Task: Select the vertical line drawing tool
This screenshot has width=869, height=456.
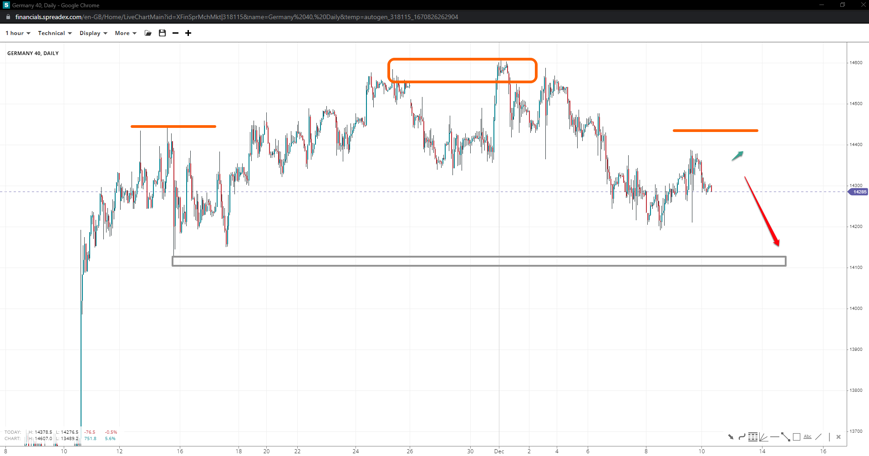Action: [829, 437]
